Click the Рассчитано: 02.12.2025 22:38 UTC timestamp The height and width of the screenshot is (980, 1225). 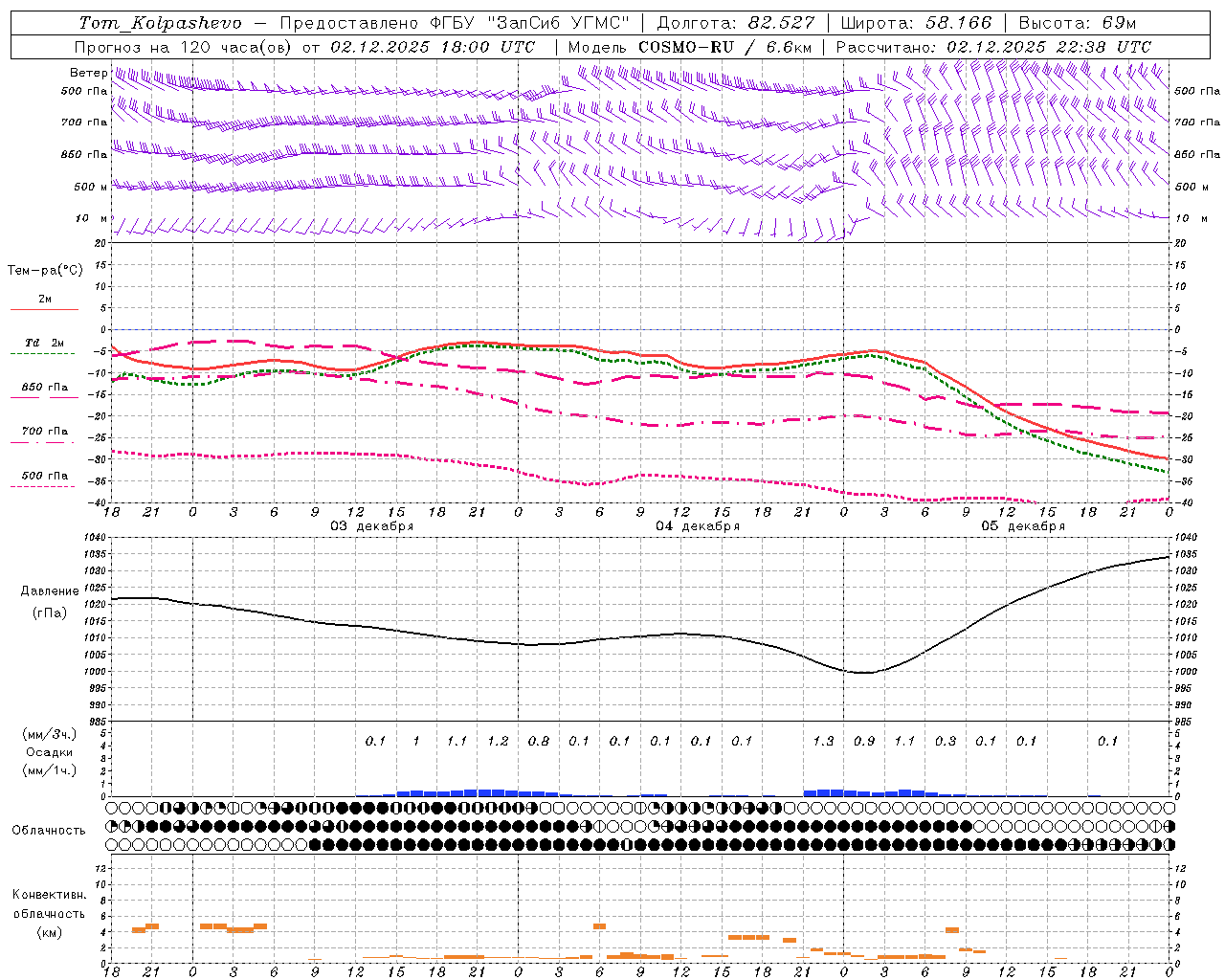(993, 47)
